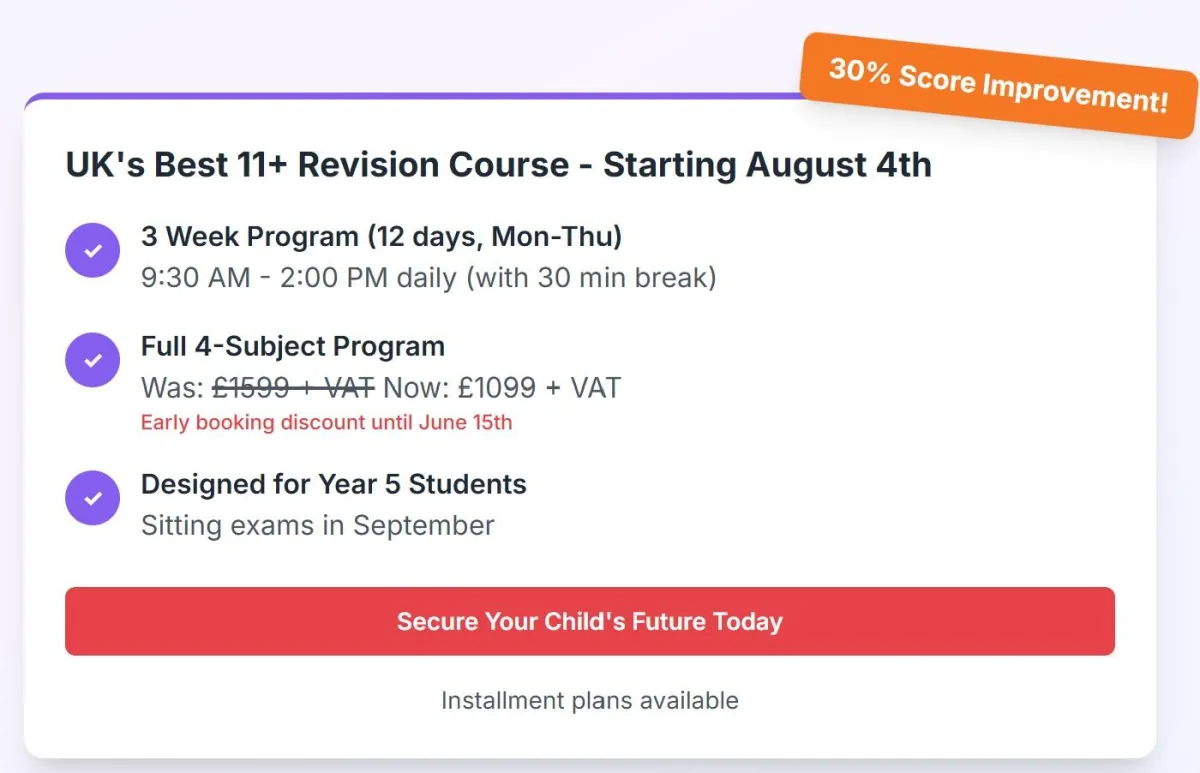Click the orange 30% Score Improvement badge
Screen dimensions: 1200x773
[998, 86]
